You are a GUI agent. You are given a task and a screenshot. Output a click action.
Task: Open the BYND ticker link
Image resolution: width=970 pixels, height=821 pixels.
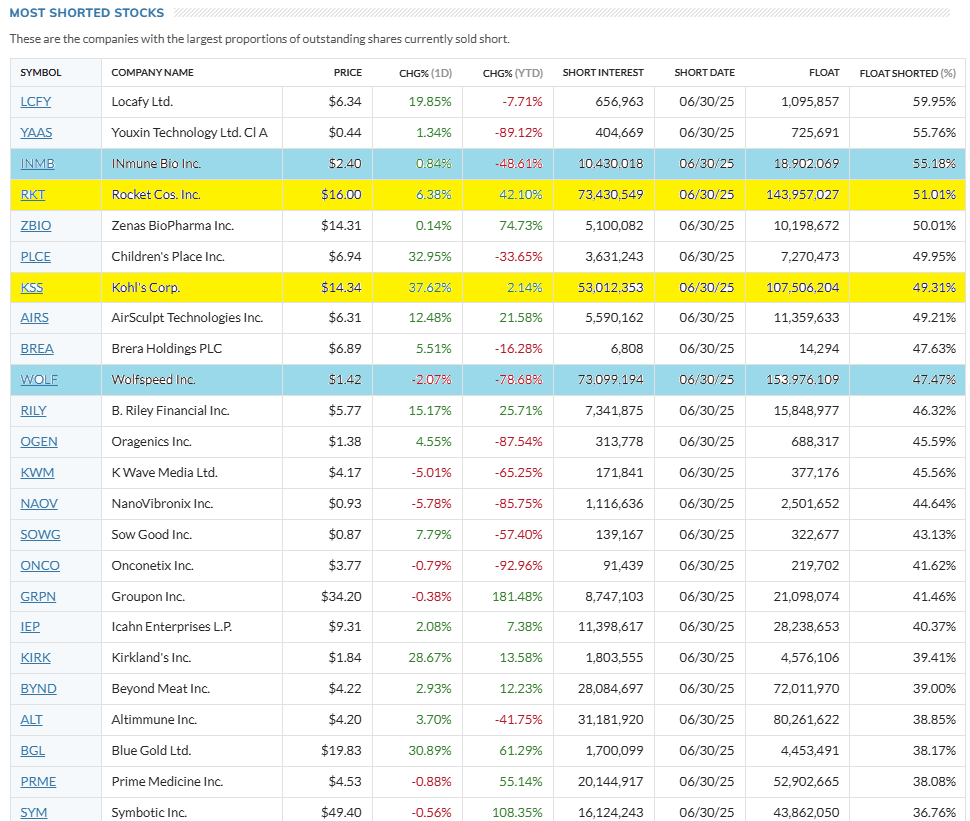(x=38, y=688)
